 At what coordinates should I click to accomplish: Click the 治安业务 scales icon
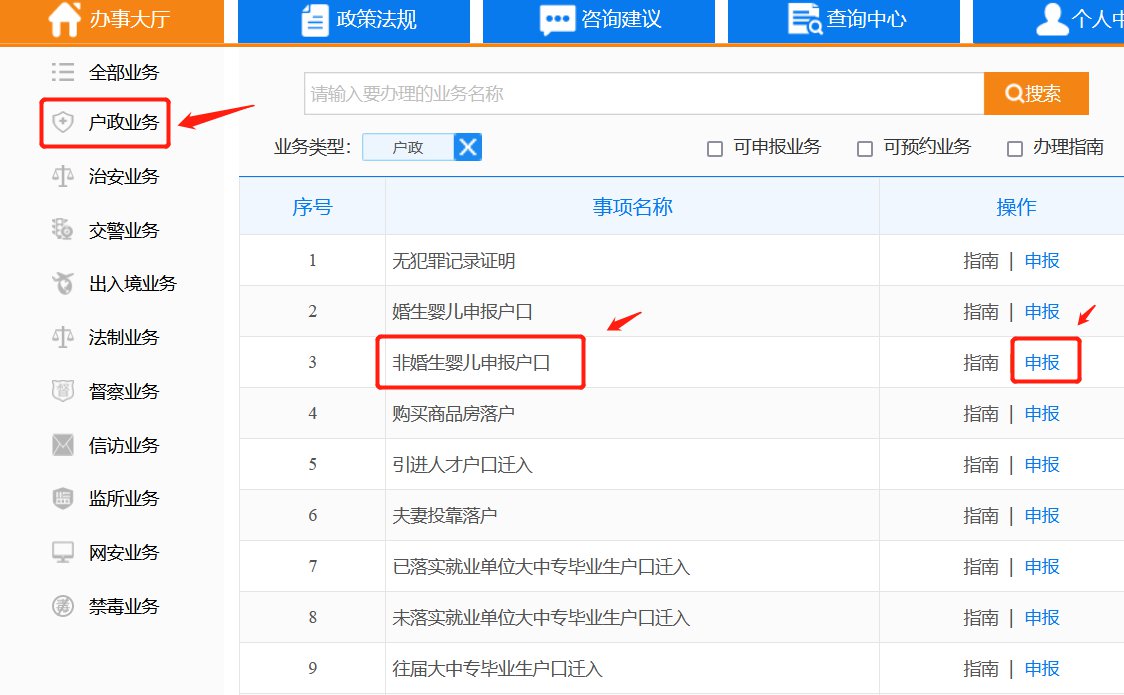pyautogui.click(x=63, y=176)
